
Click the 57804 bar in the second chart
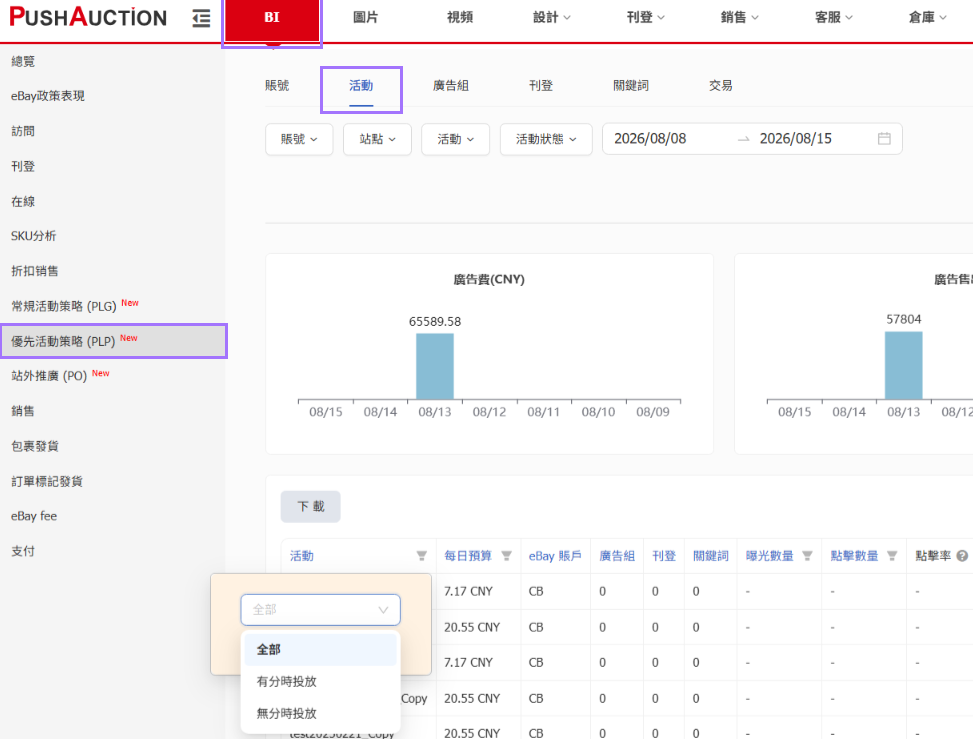click(x=904, y=365)
